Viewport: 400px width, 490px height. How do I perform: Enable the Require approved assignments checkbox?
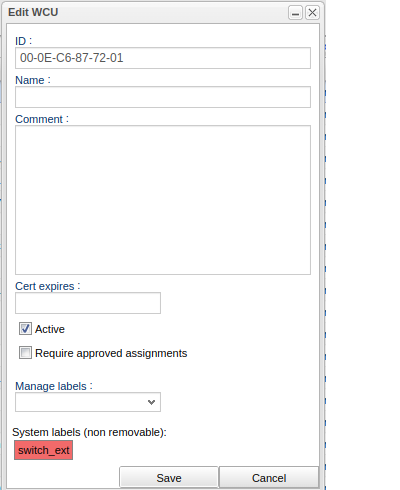(x=25, y=353)
